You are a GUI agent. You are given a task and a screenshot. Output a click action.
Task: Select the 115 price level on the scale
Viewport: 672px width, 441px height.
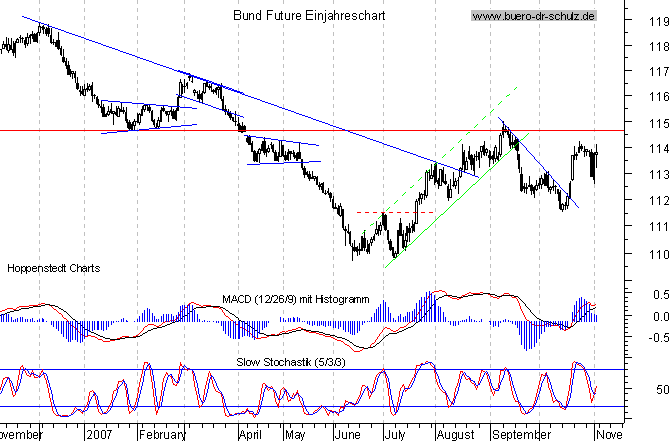coord(657,123)
